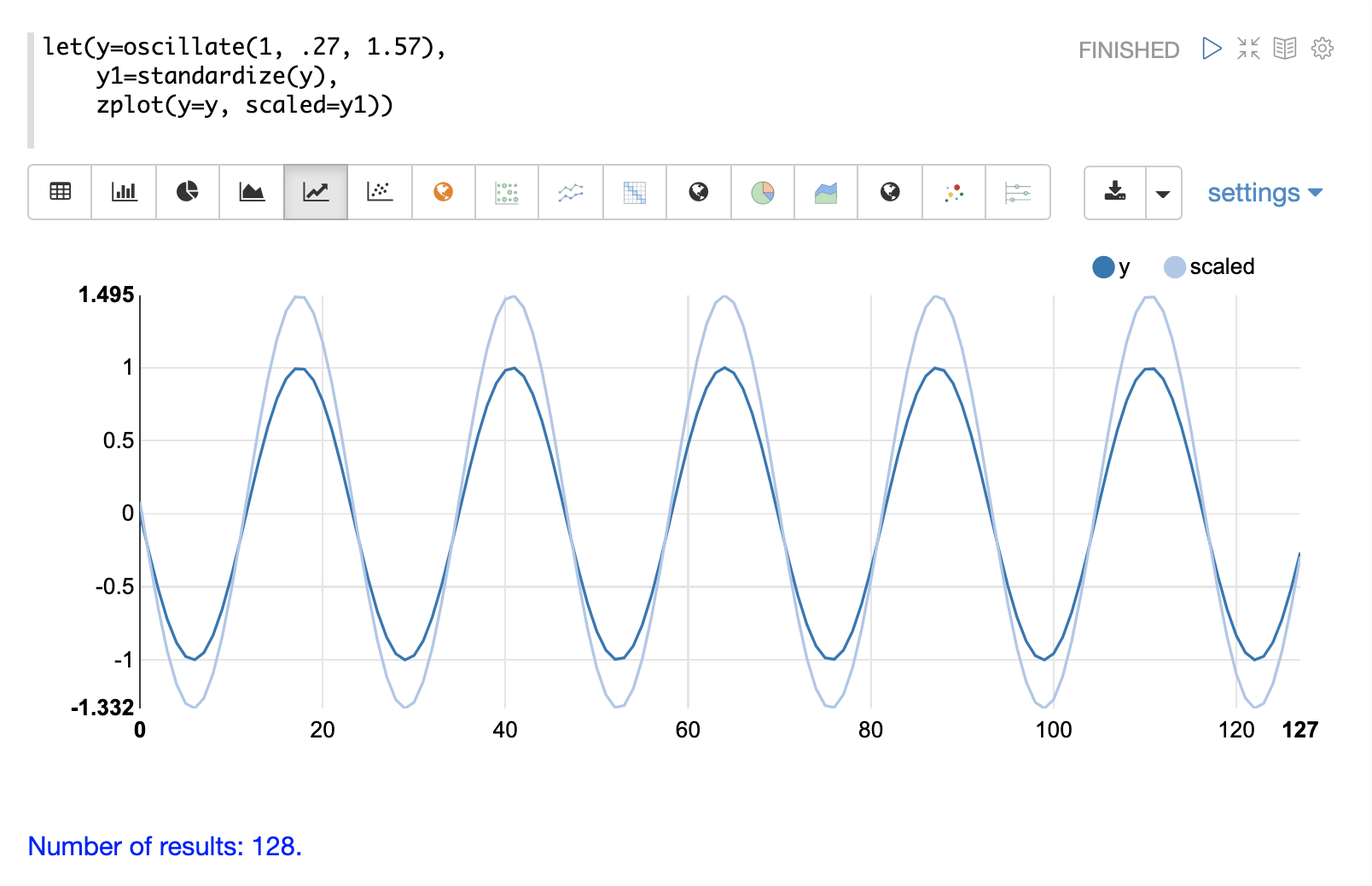
Task: Select the bar chart visualization
Action: 124,192
